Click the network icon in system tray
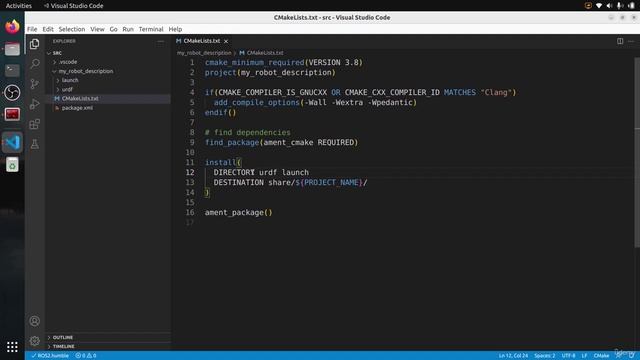 (599, 6)
